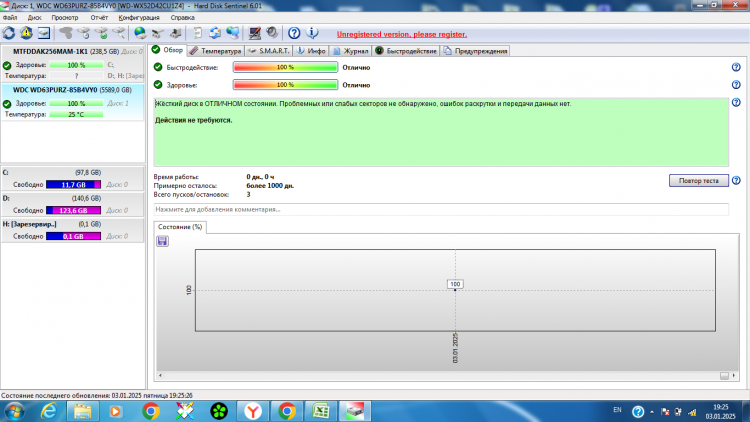Switch to the Инфо tab
Screen dimensions: 750x422
(x=311, y=51)
